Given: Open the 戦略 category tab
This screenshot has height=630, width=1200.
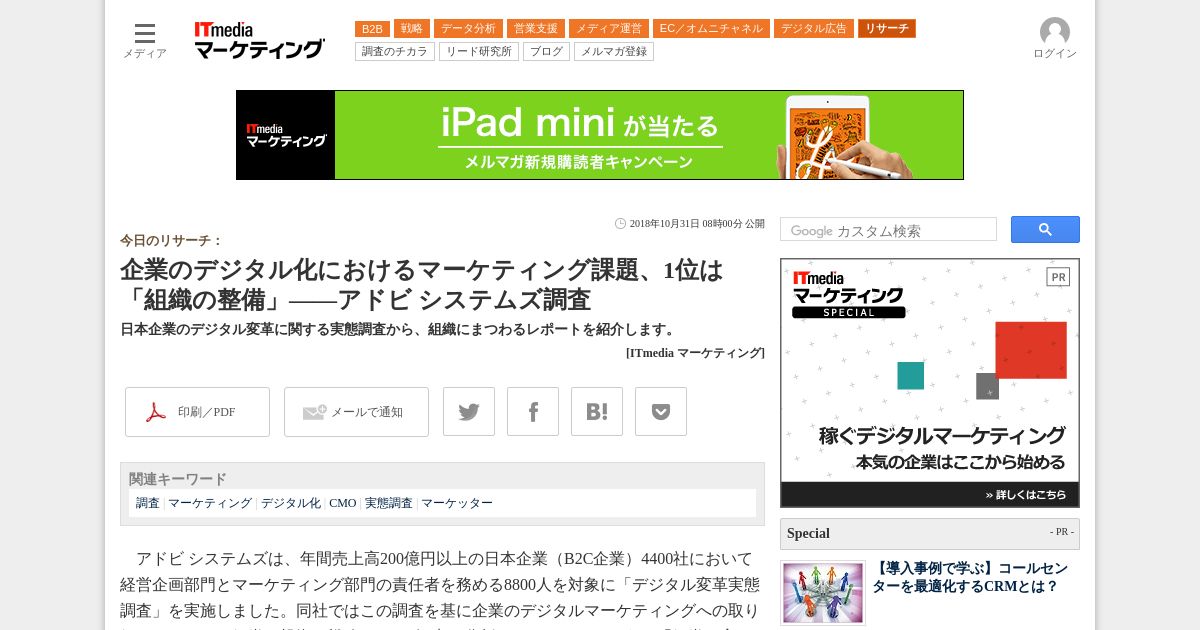Looking at the screenshot, I should click(x=412, y=29).
